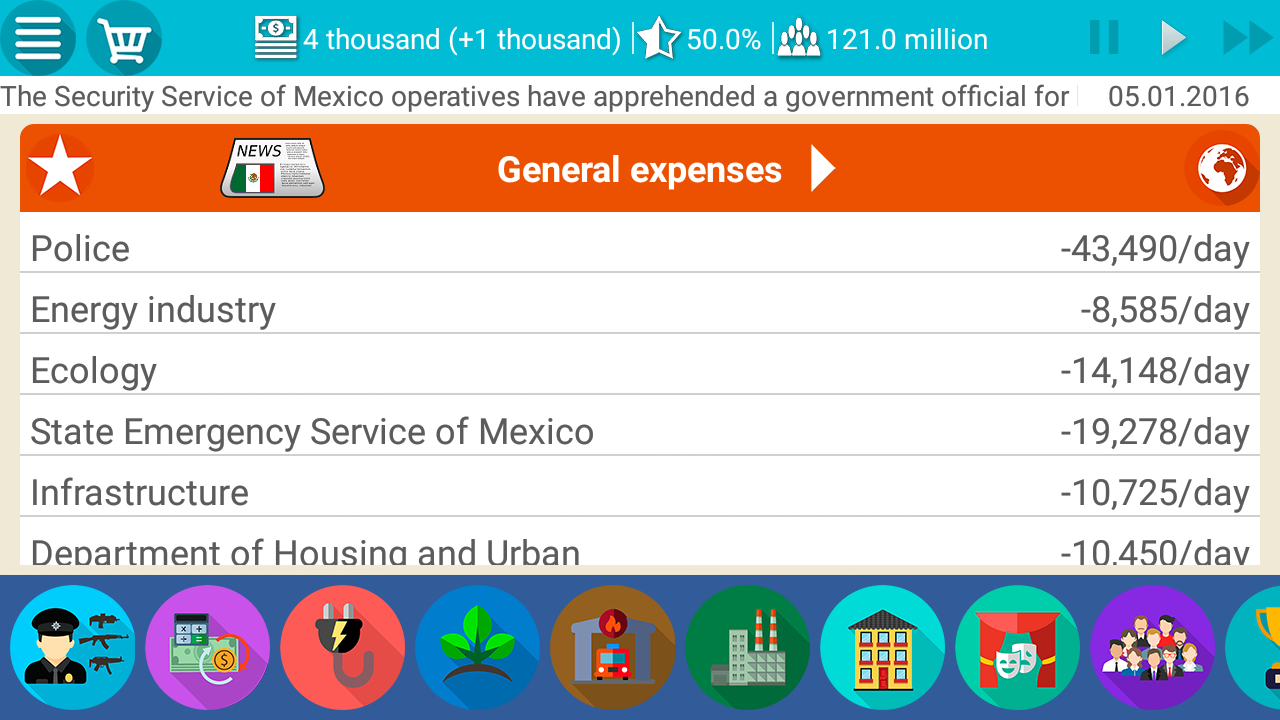Open the group of people icon

click(1152, 647)
